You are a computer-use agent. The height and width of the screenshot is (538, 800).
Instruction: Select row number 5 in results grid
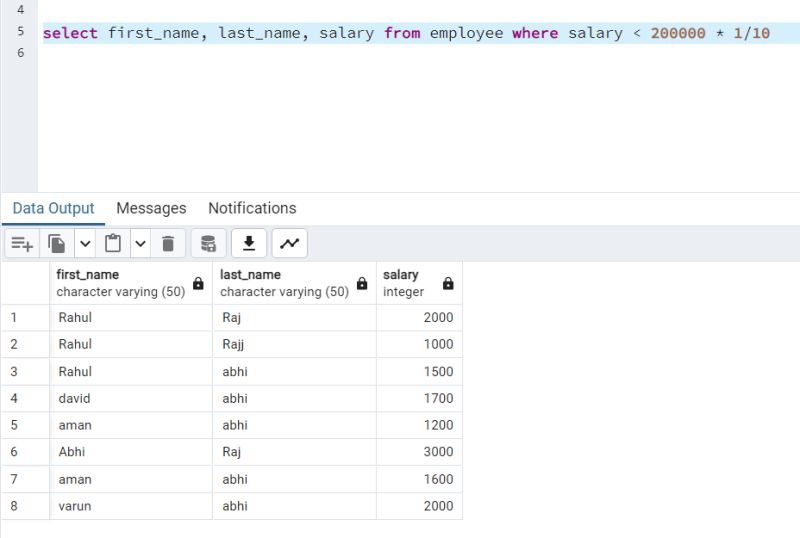point(25,425)
